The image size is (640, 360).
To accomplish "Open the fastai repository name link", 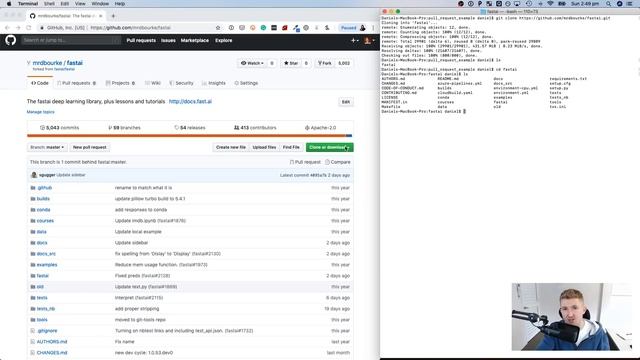I will tap(75, 63).
